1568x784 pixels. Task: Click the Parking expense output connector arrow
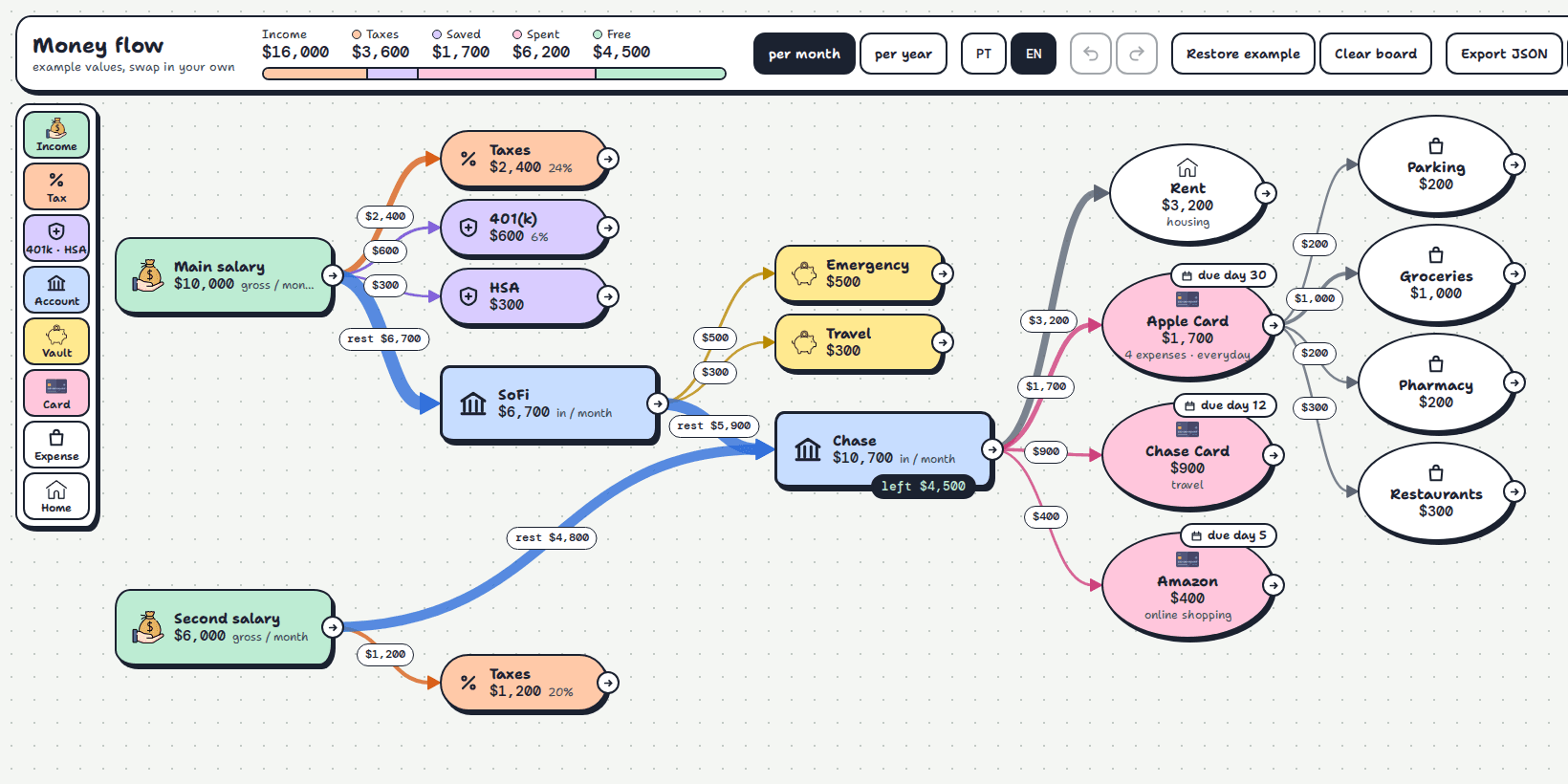coord(1514,164)
